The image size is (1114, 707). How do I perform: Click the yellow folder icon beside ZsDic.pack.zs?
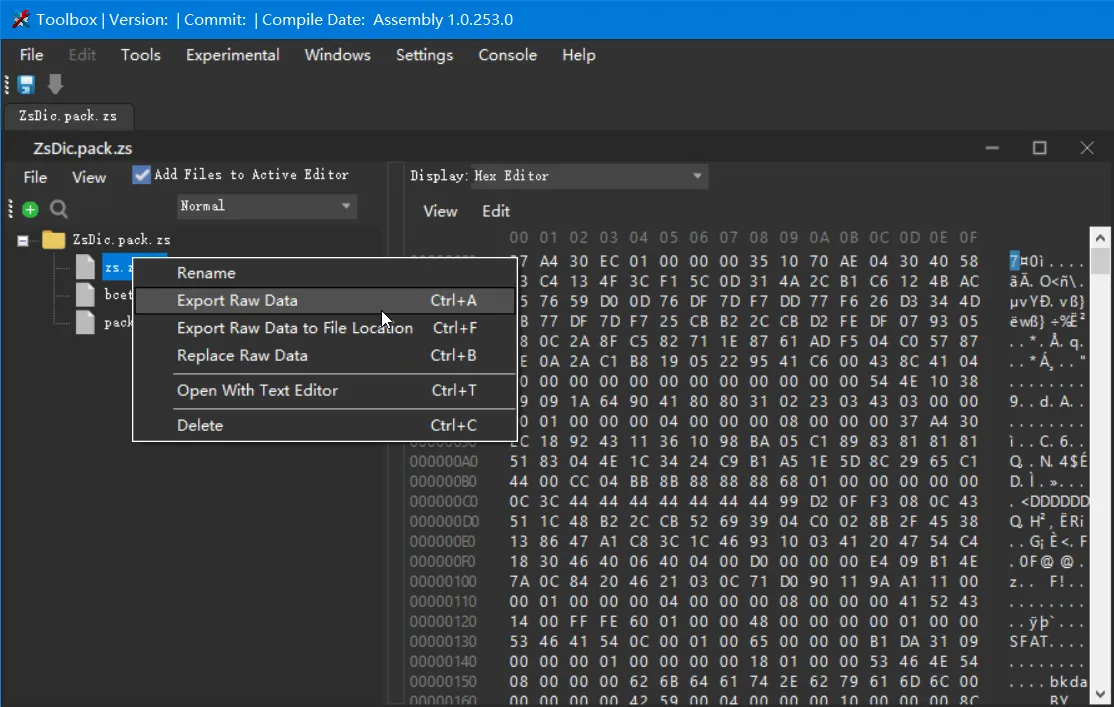coord(55,239)
